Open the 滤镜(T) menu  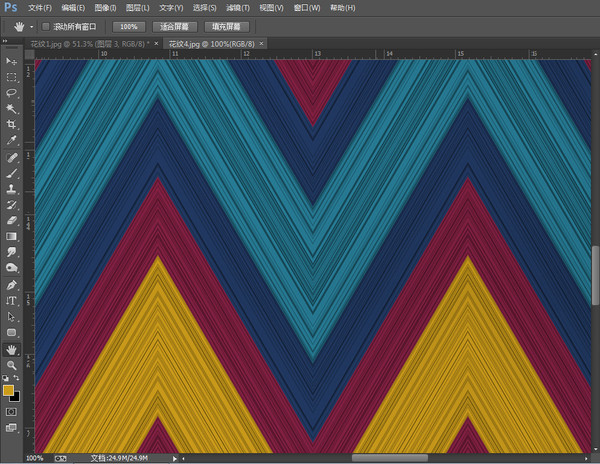click(238, 8)
